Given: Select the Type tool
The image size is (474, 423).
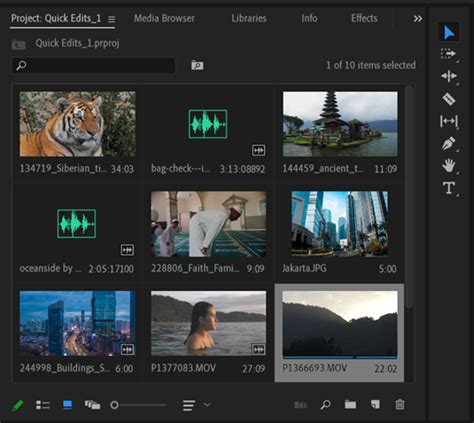Looking at the screenshot, I should click(449, 188).
